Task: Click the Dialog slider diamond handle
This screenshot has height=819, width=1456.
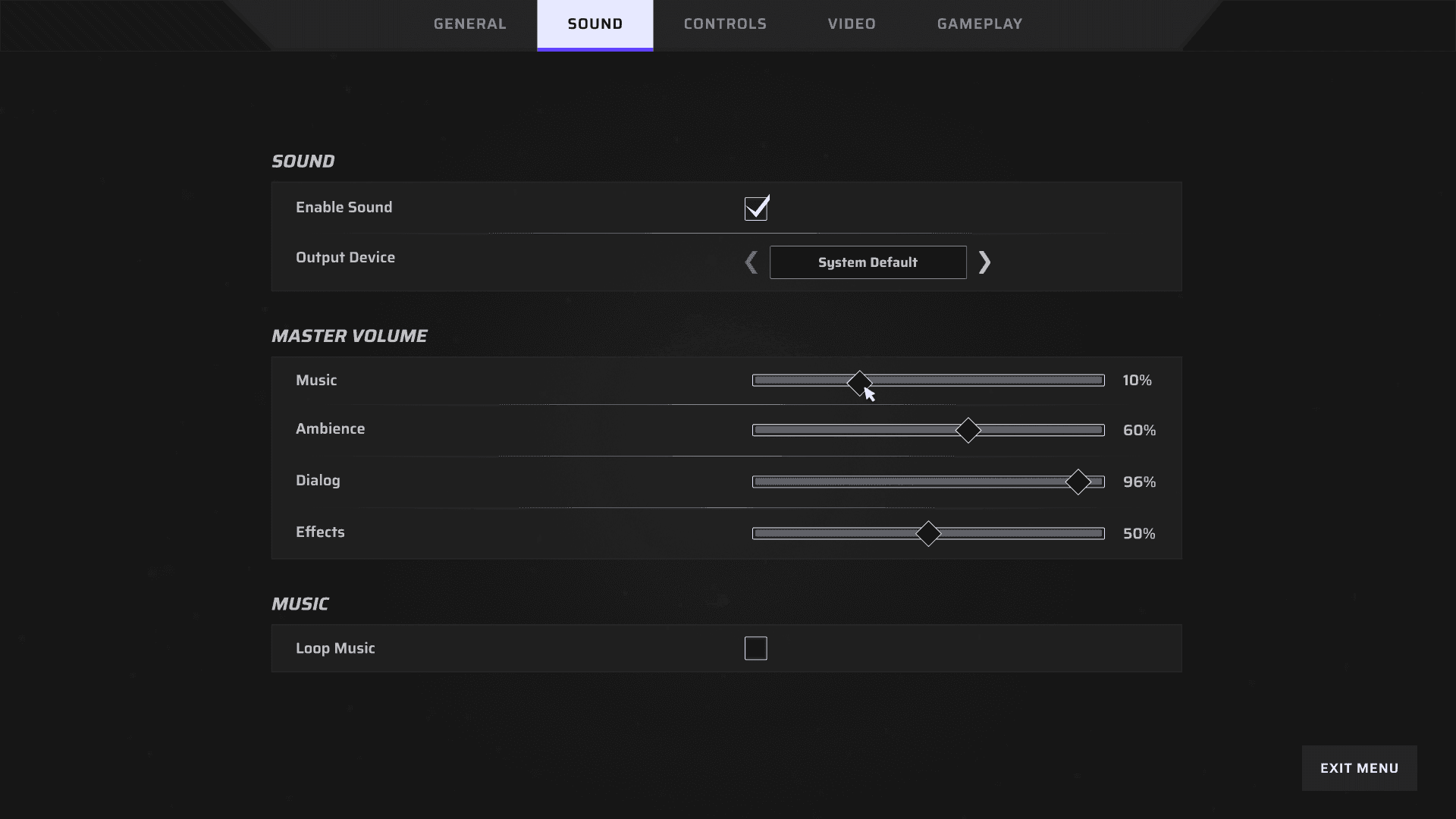Action: pos(1078,482)
